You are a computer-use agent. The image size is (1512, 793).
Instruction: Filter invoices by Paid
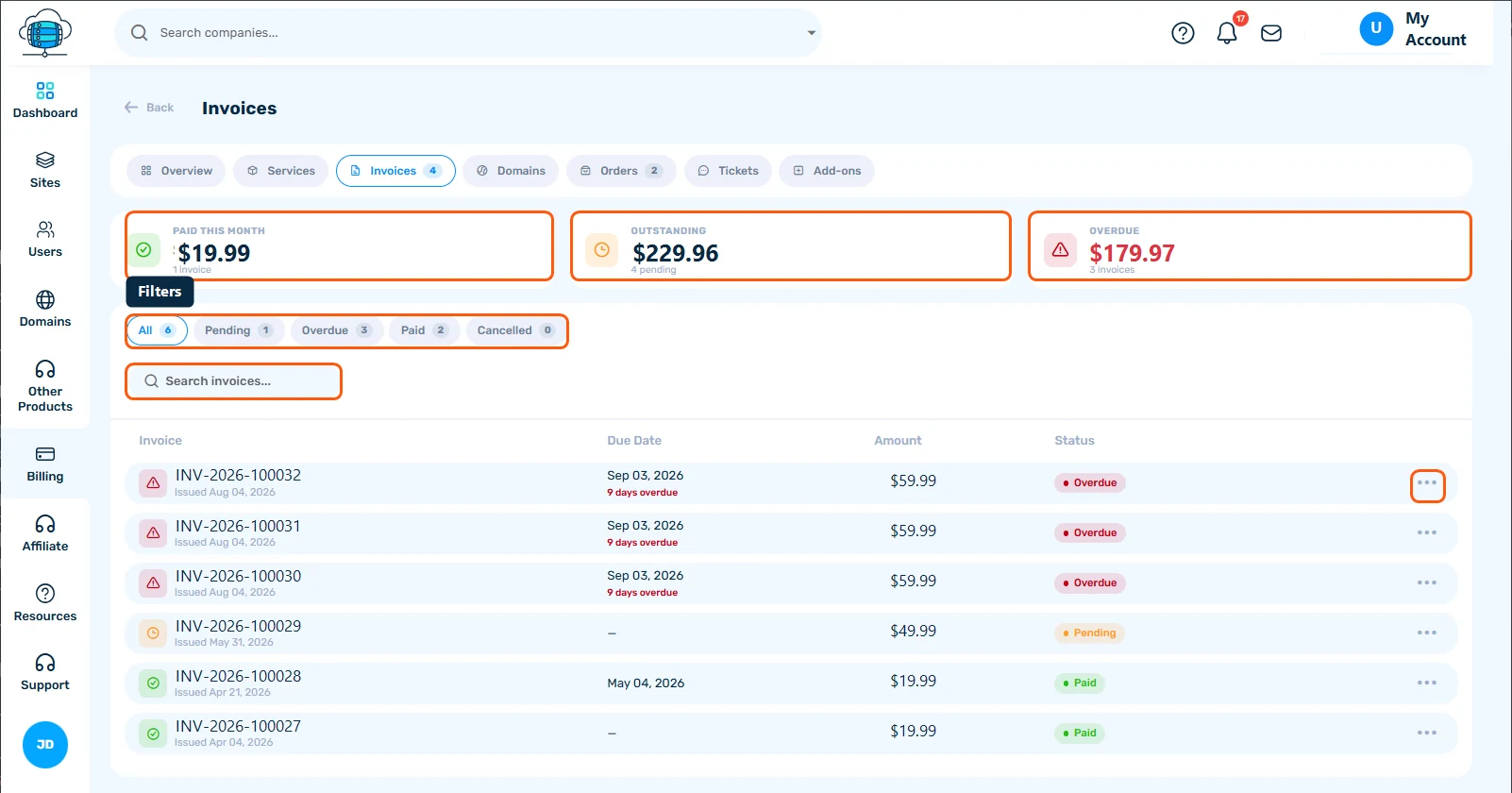[424, 330]
